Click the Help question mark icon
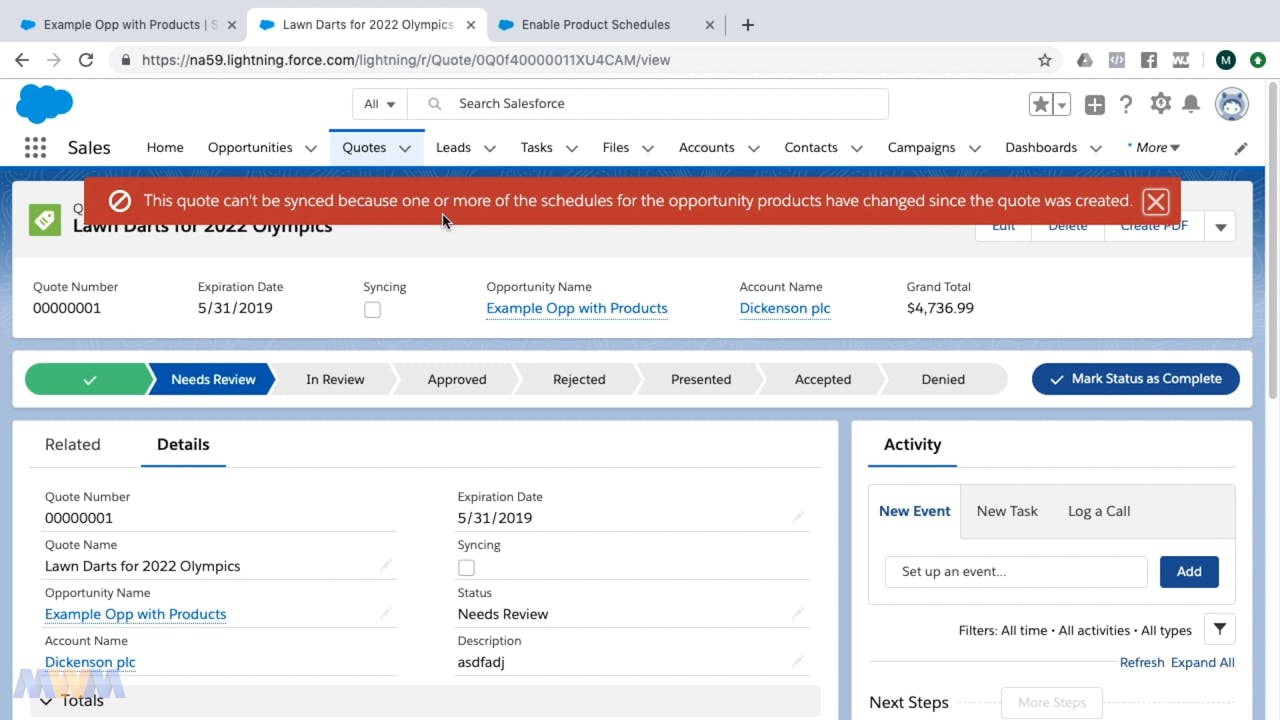 (x=1126, y=104)
